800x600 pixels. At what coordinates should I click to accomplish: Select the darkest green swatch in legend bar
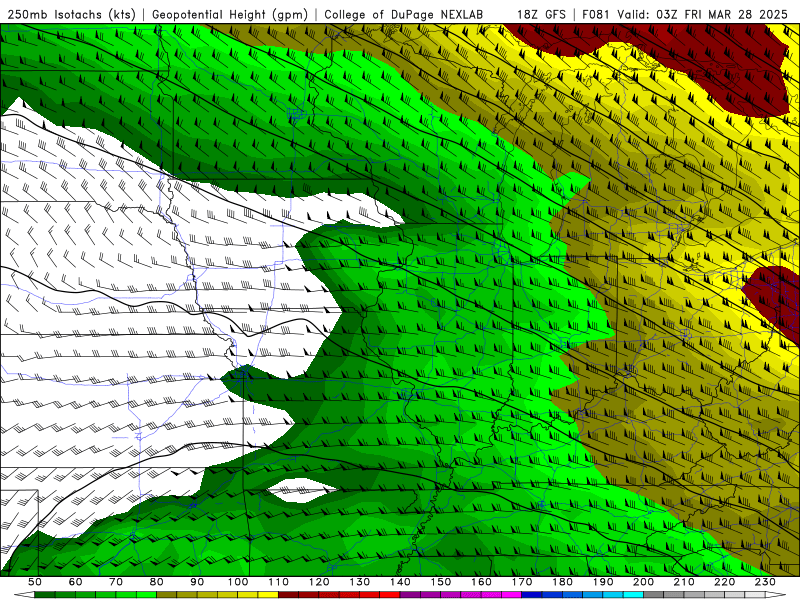coord(45,594)
